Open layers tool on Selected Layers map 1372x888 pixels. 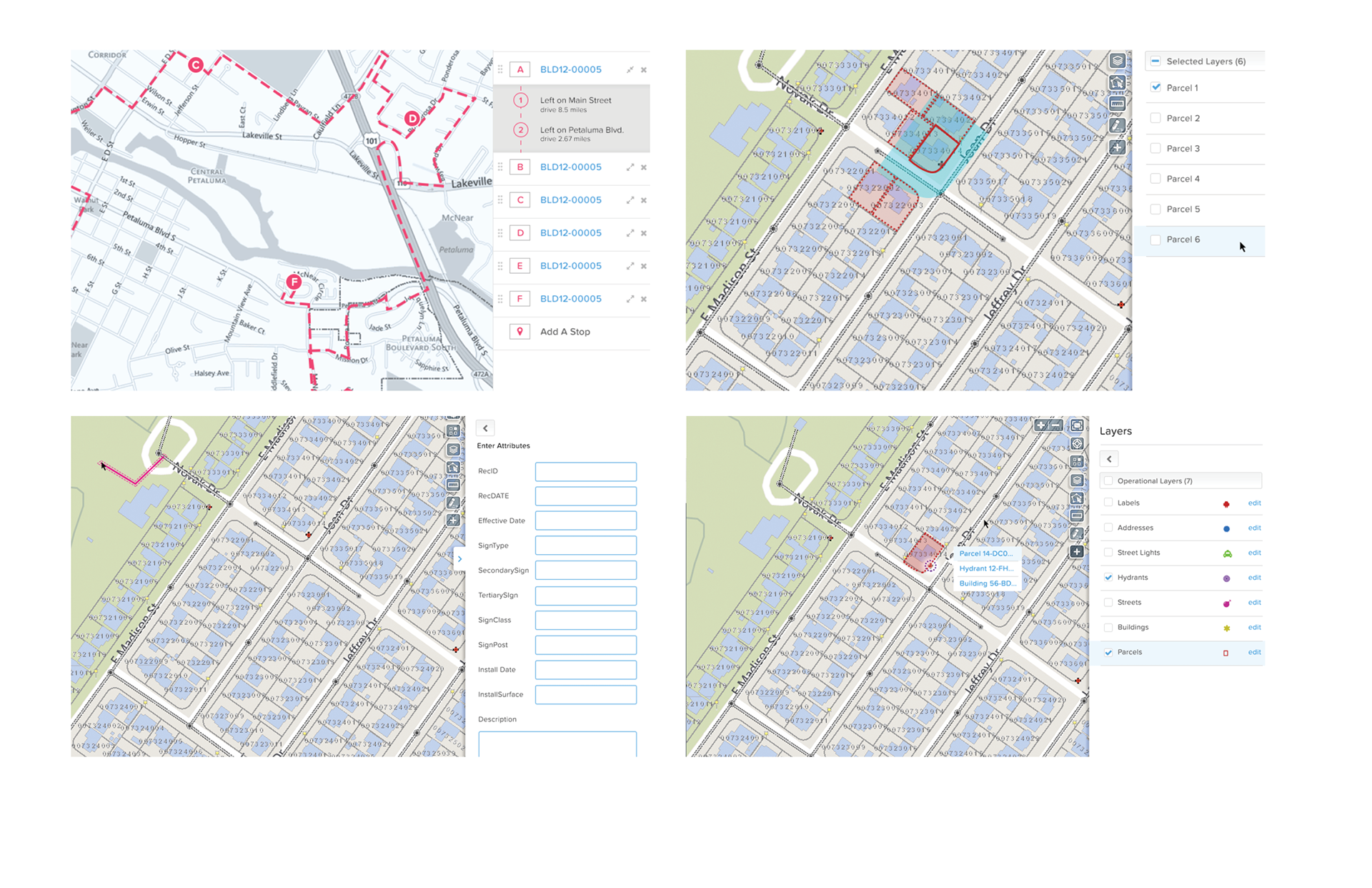(x=1117, y=61)
